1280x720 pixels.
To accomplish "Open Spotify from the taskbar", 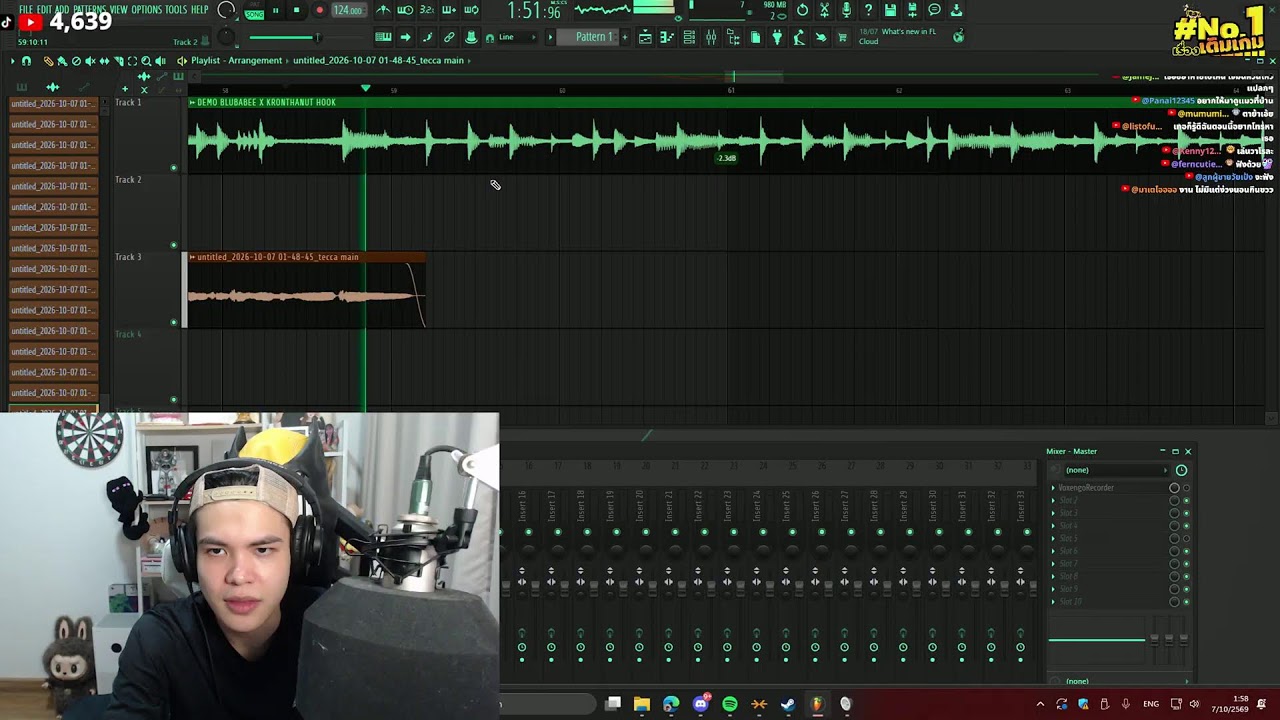I will [729, 704].
